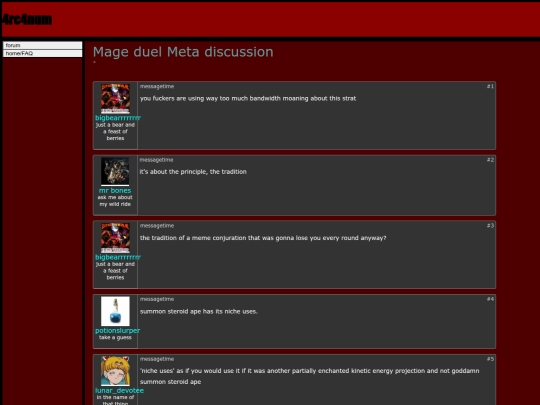The width and height of the screenshot is (540, 405).
Task: Click messagetime label of post #3
Action: [157, 226]
